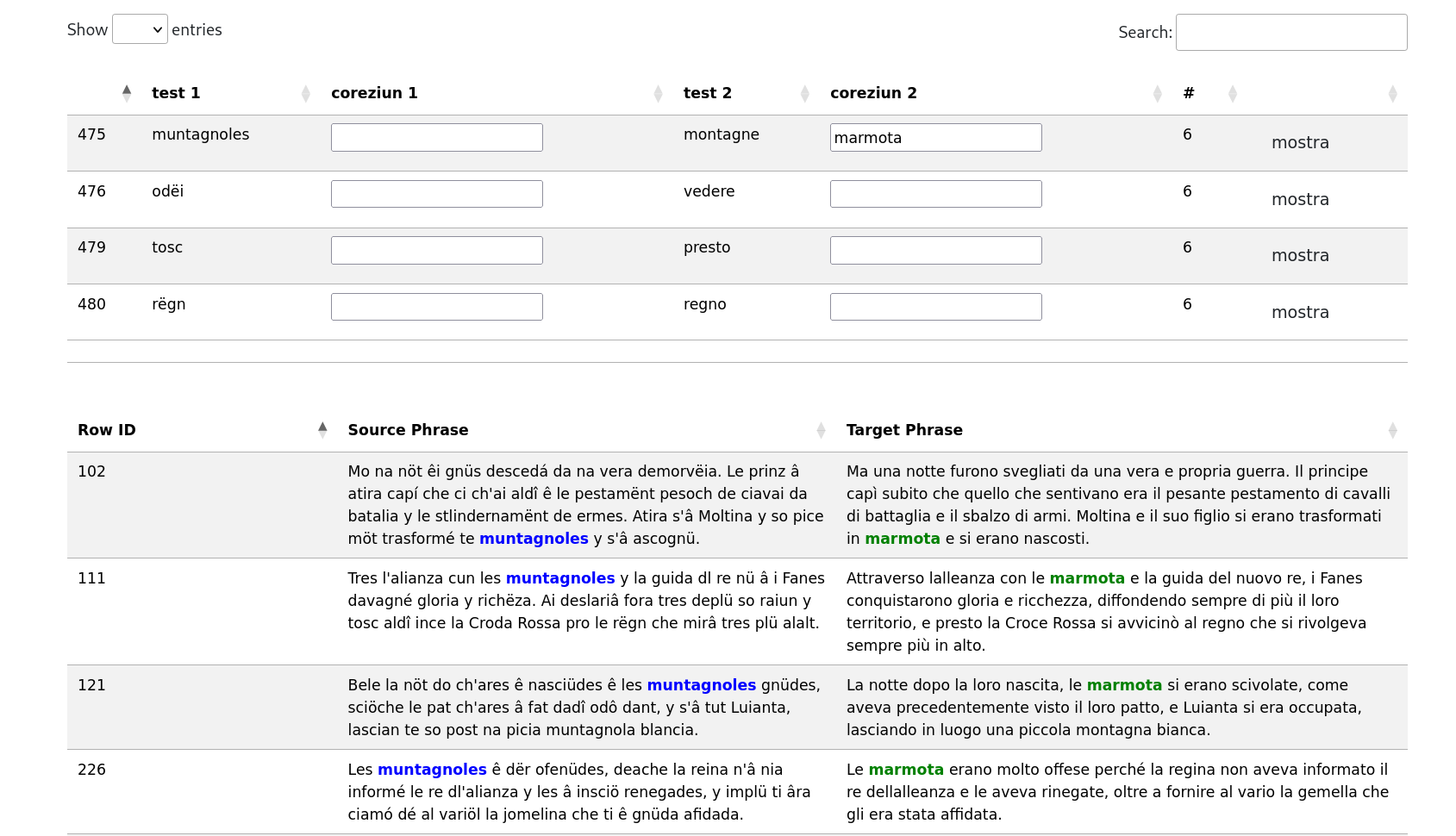Focus coreziun 1 field for odëi
The image size is (1456, 836).
436,194
